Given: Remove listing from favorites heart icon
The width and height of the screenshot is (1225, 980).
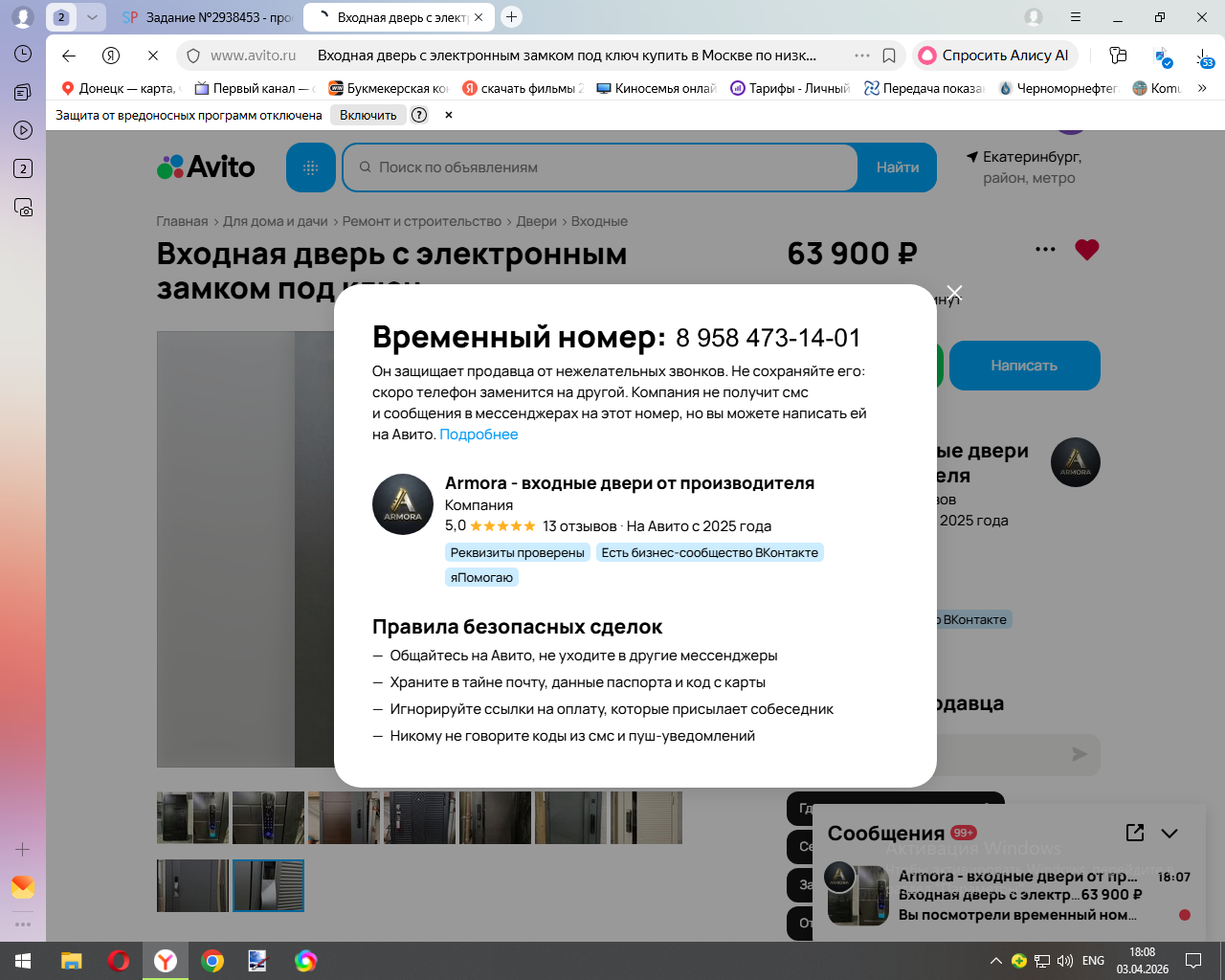Looking at the screenshot, I should coord(1087,250).
